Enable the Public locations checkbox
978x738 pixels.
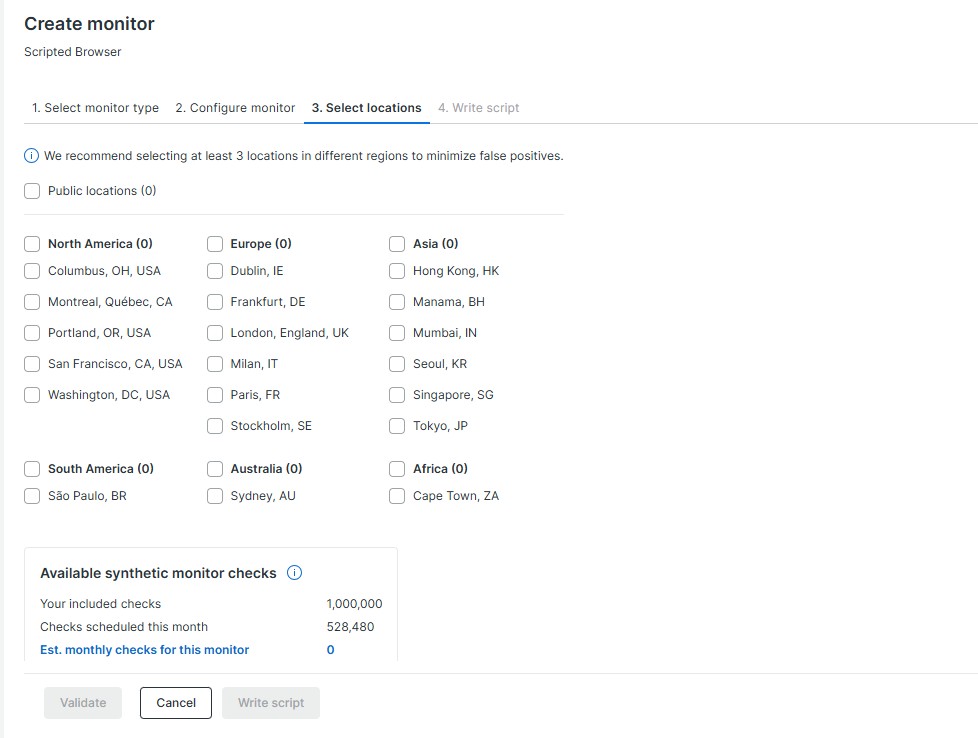(32, 191)
